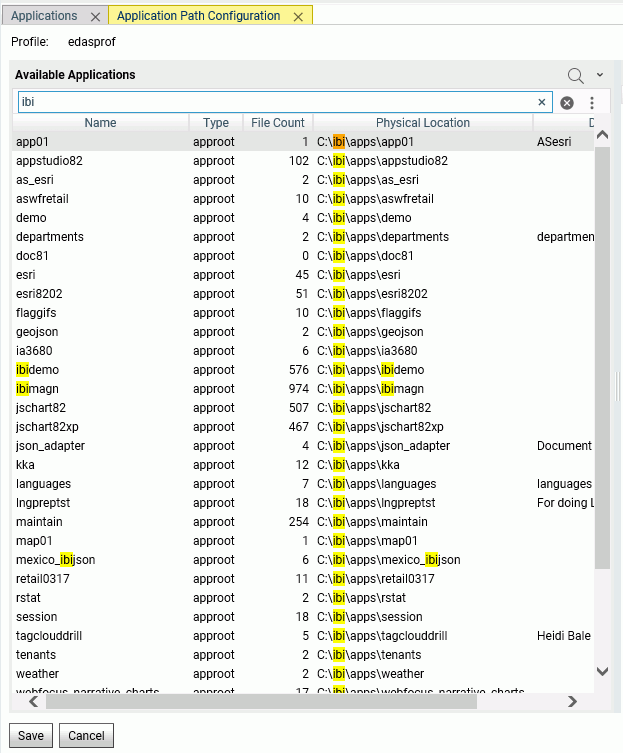Sort by the Type column header

pyautogui.click(x=216, y=123)
